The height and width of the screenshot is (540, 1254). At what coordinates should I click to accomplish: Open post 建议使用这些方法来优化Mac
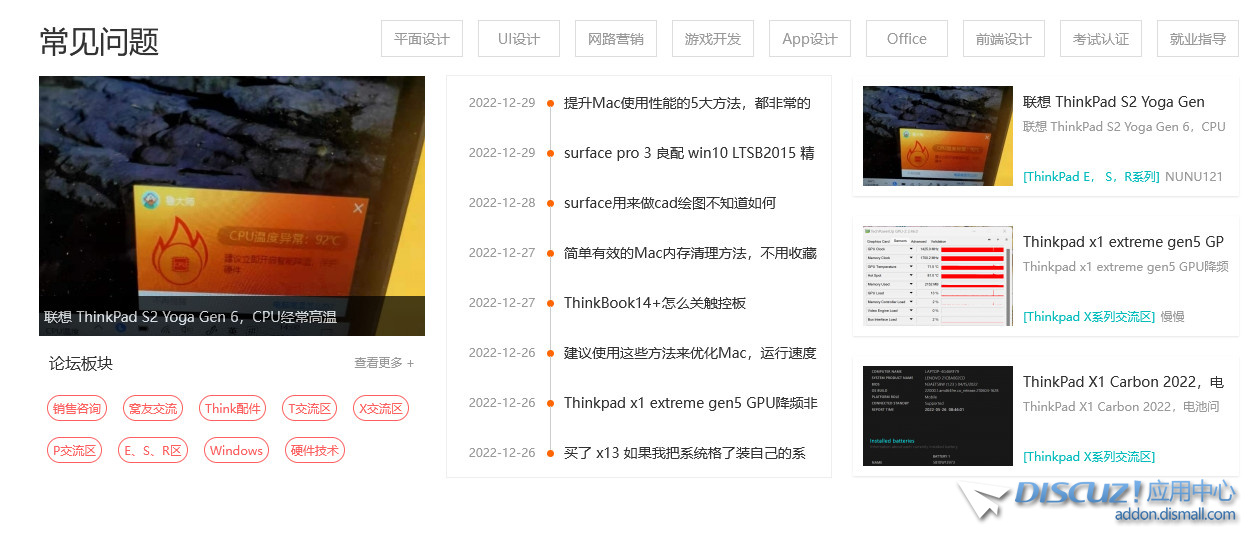[x=690, y=353]
